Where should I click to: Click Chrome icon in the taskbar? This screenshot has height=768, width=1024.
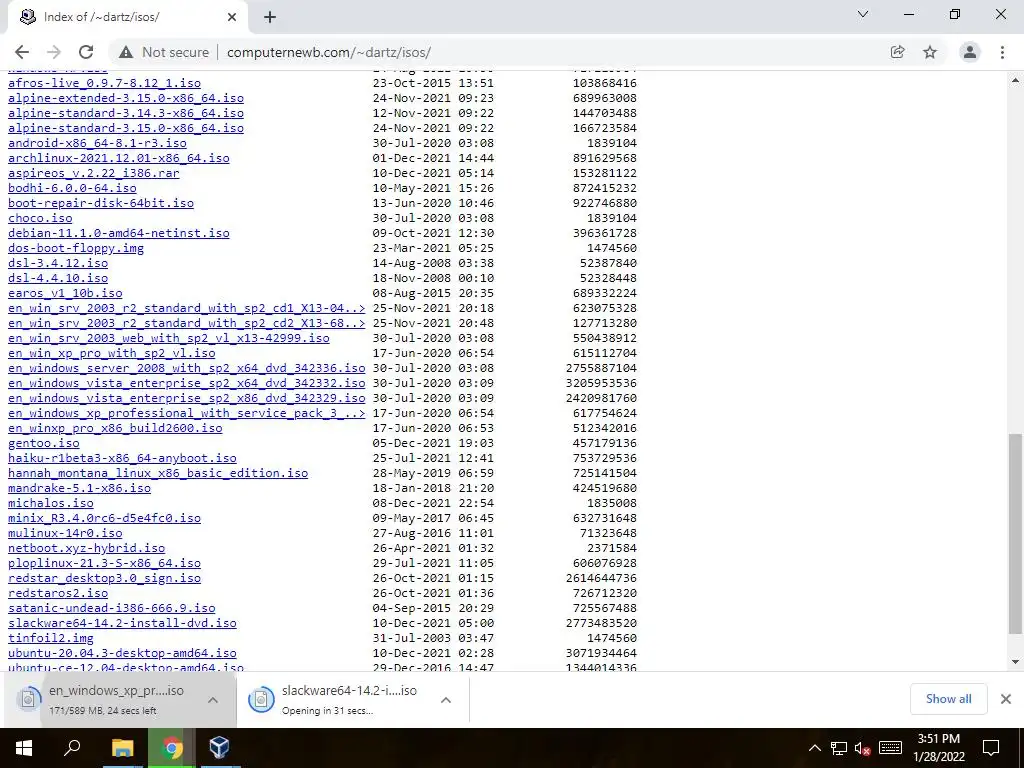[x=172, y=748]
